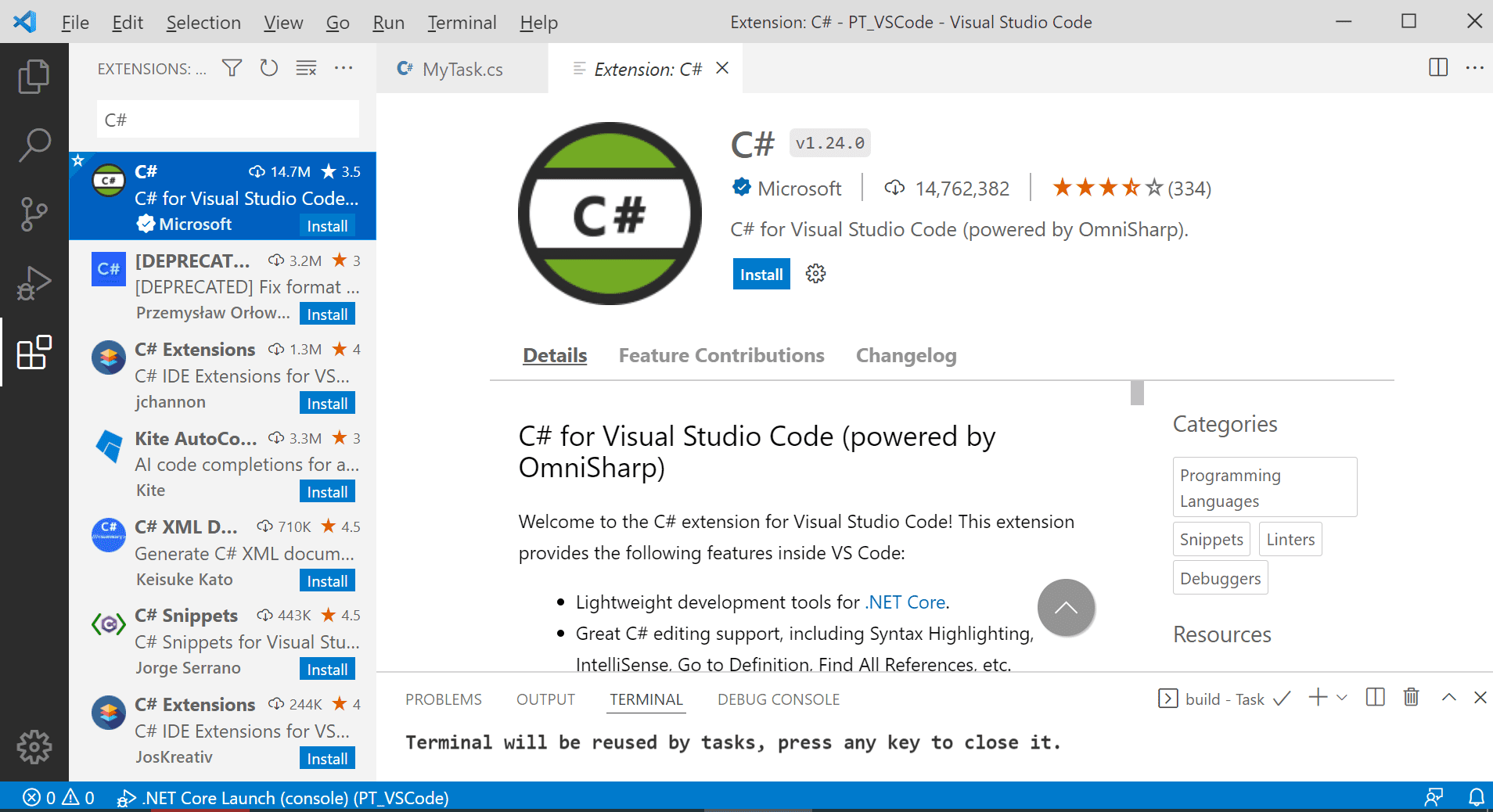Clear extensions search results

pyautogui.click(x=306, y=68)
